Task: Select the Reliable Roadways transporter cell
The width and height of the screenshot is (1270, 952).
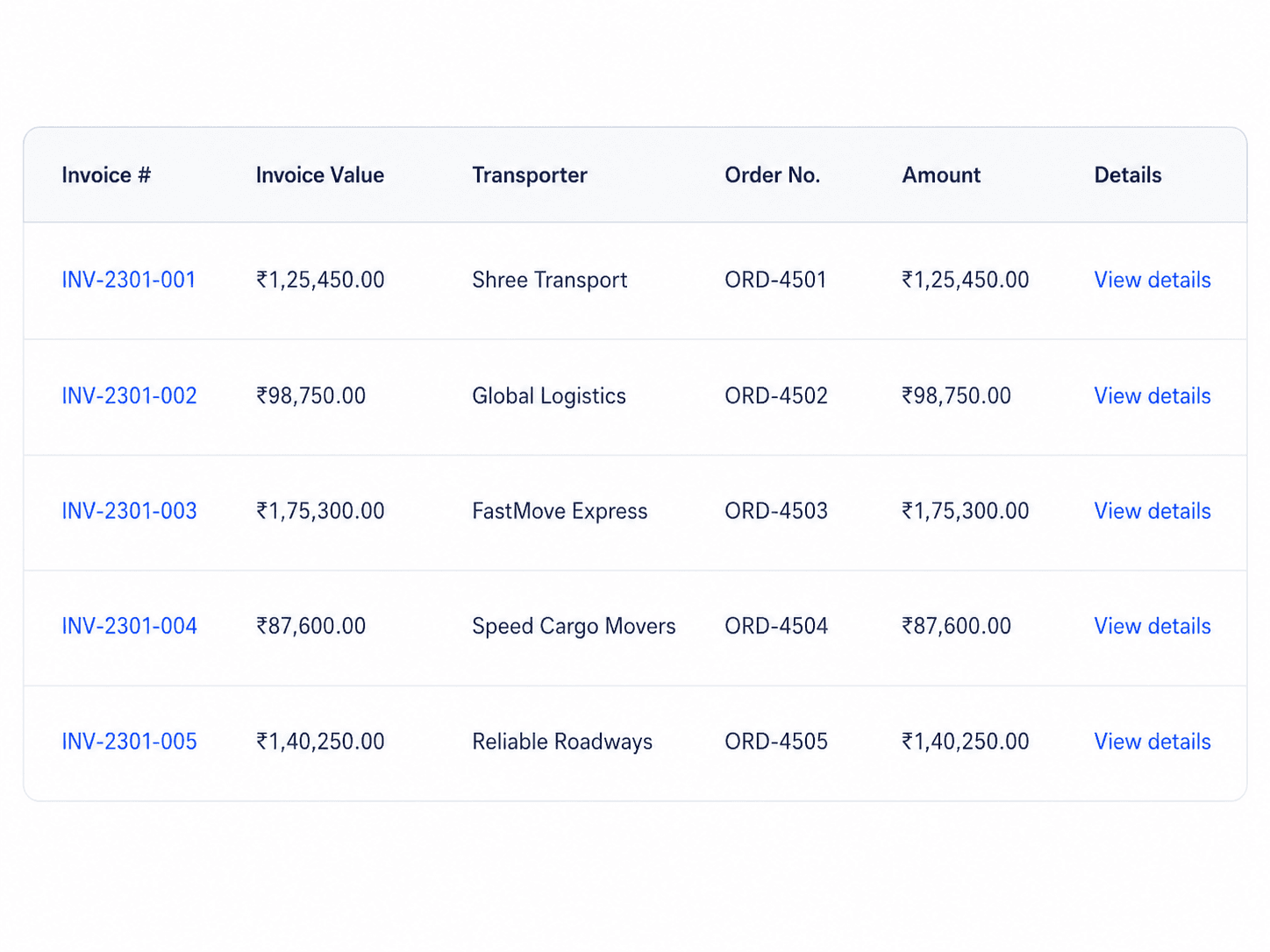Action: (562, 742)
